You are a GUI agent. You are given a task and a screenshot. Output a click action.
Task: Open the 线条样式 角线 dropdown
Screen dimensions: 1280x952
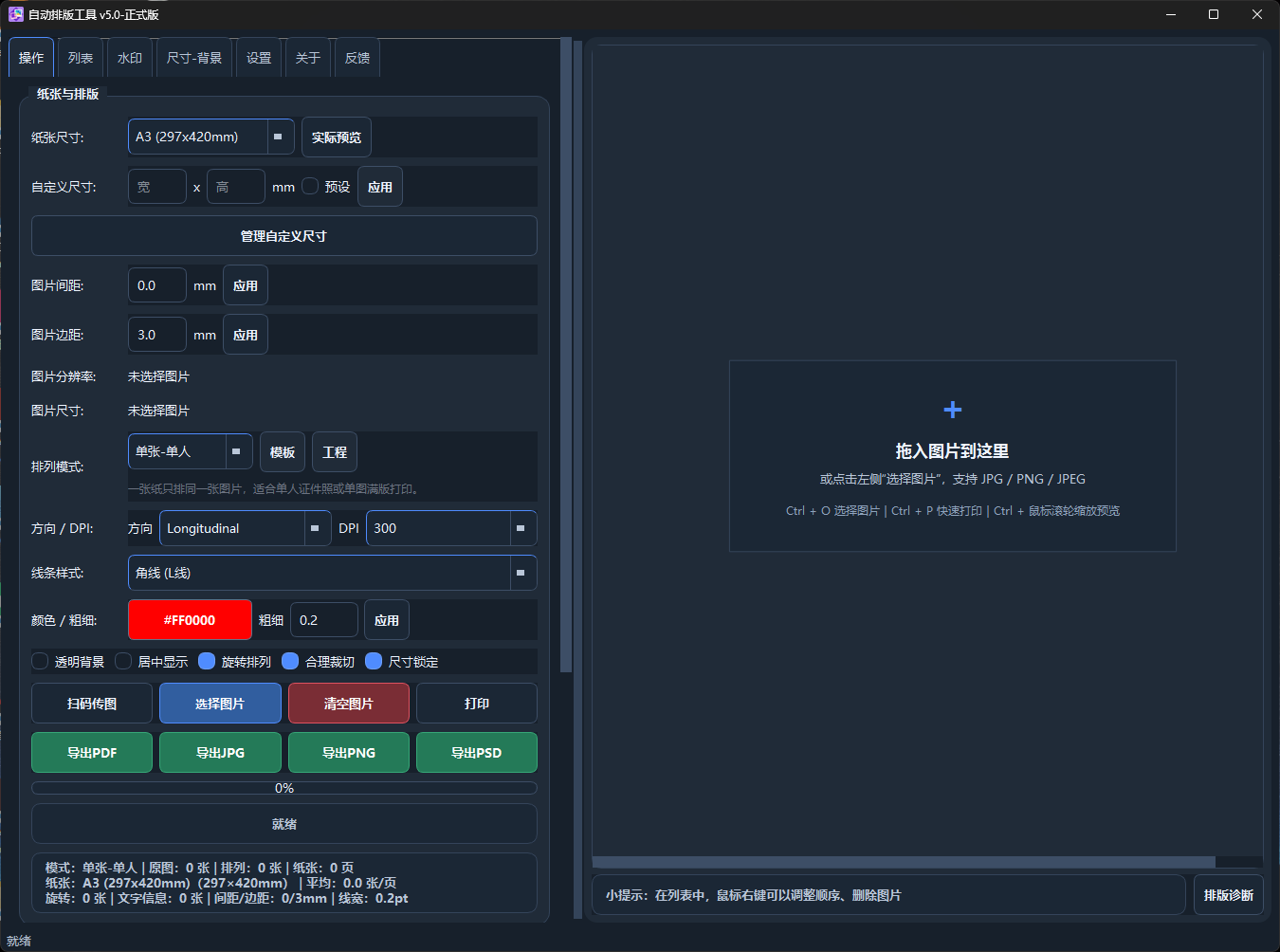333,573
